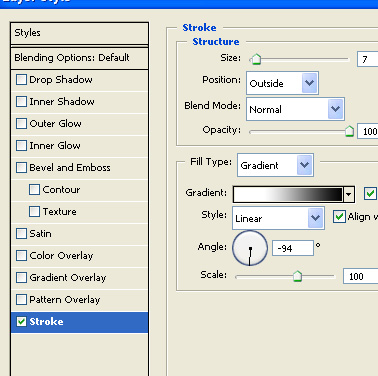Turn on the Satin checkbox
The image size is (378, 376).
pos(21,234)
